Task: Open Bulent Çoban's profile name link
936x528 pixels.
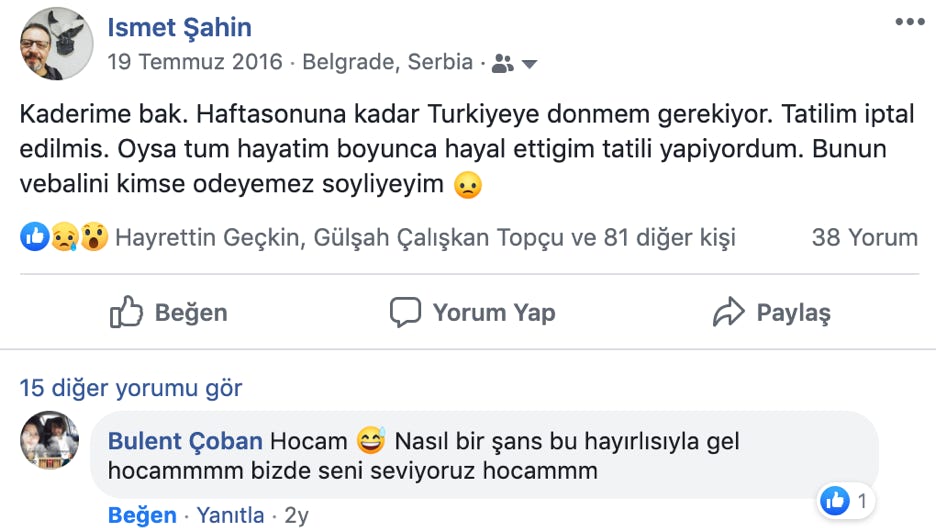Action: point(185,441)
